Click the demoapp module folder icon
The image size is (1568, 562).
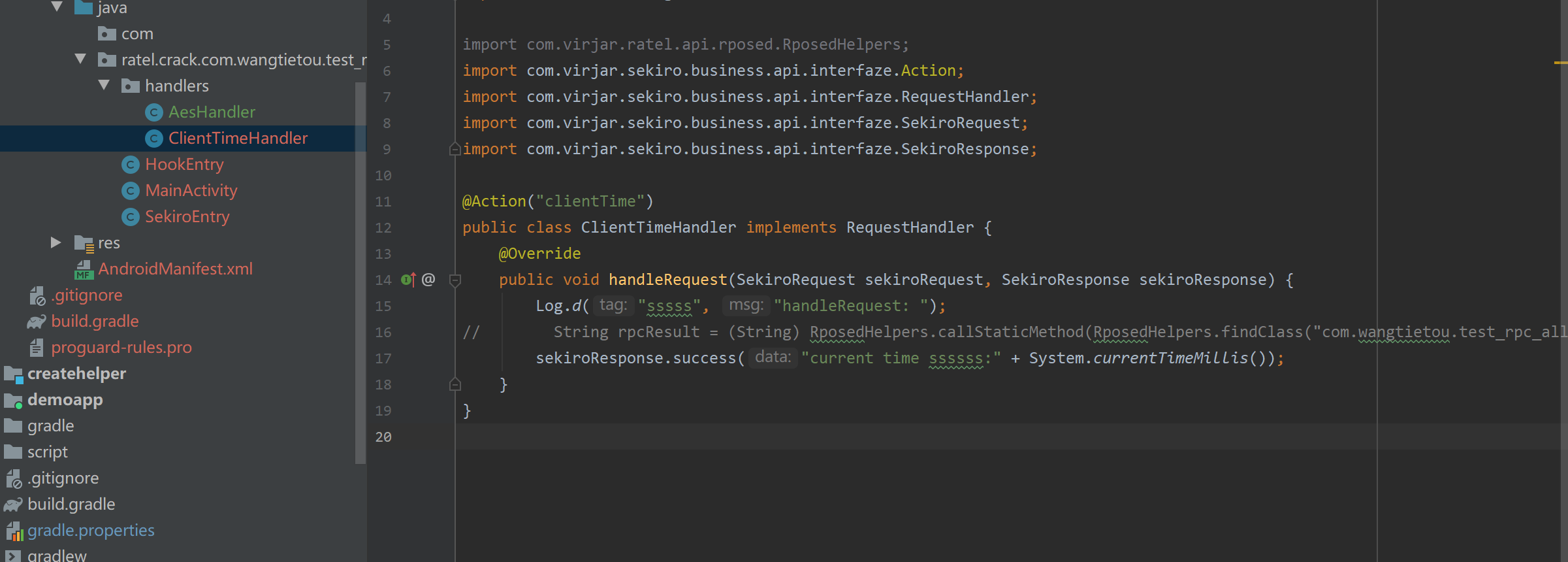point(14,400)
